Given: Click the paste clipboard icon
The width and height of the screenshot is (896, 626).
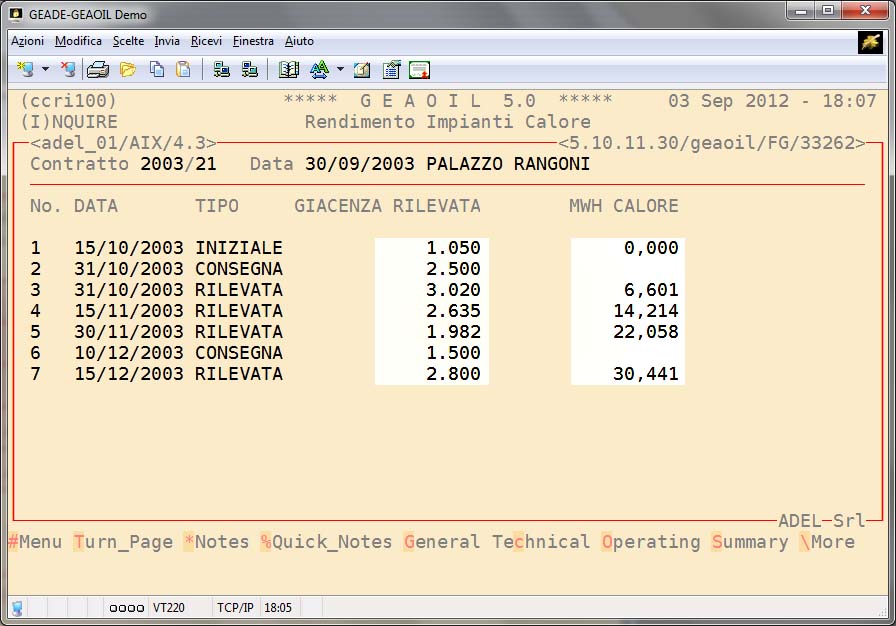Looking at the screenshot, I should click(x=183, y=69).
